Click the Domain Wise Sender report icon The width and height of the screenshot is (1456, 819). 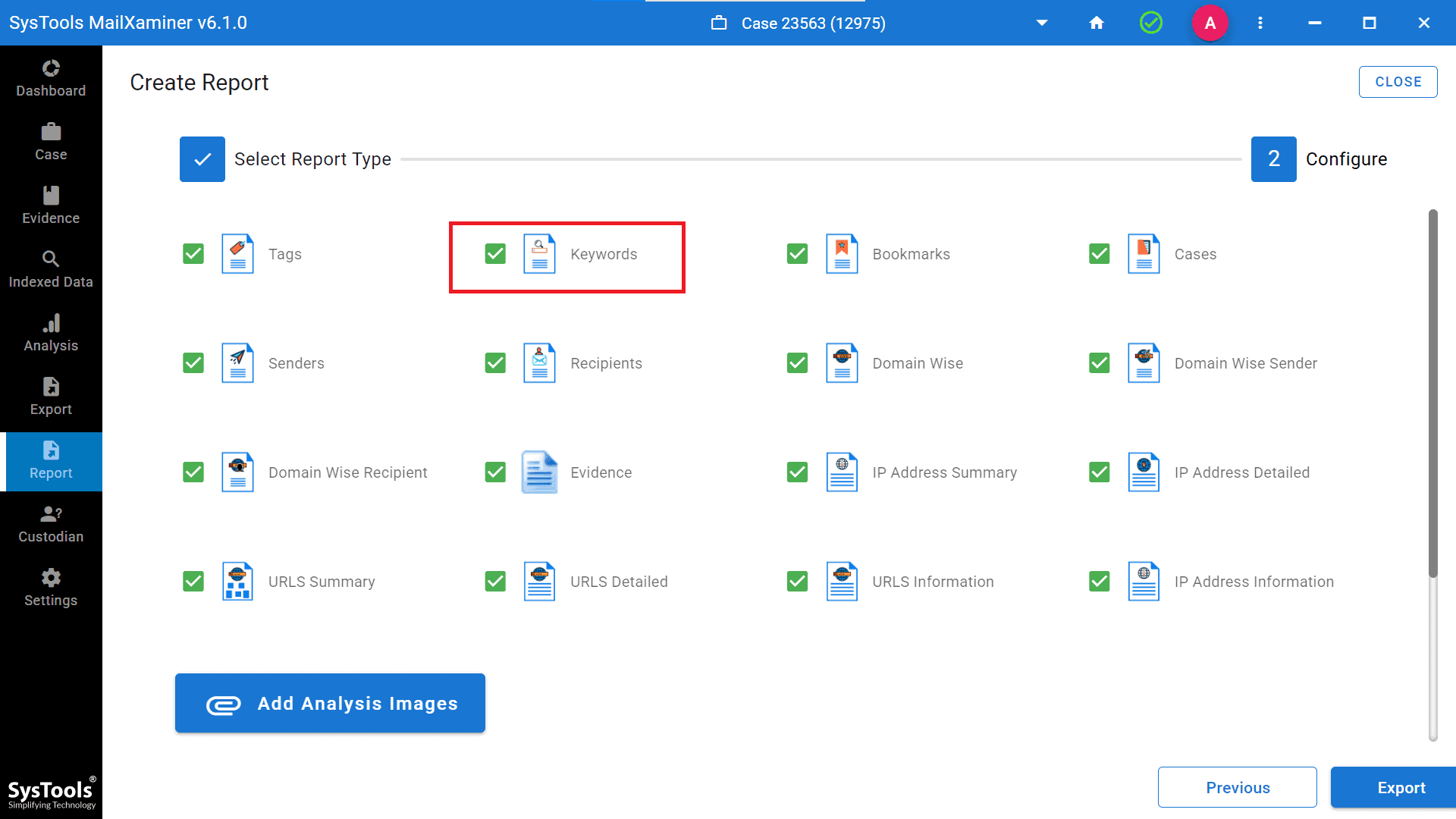click(1144, 362)
